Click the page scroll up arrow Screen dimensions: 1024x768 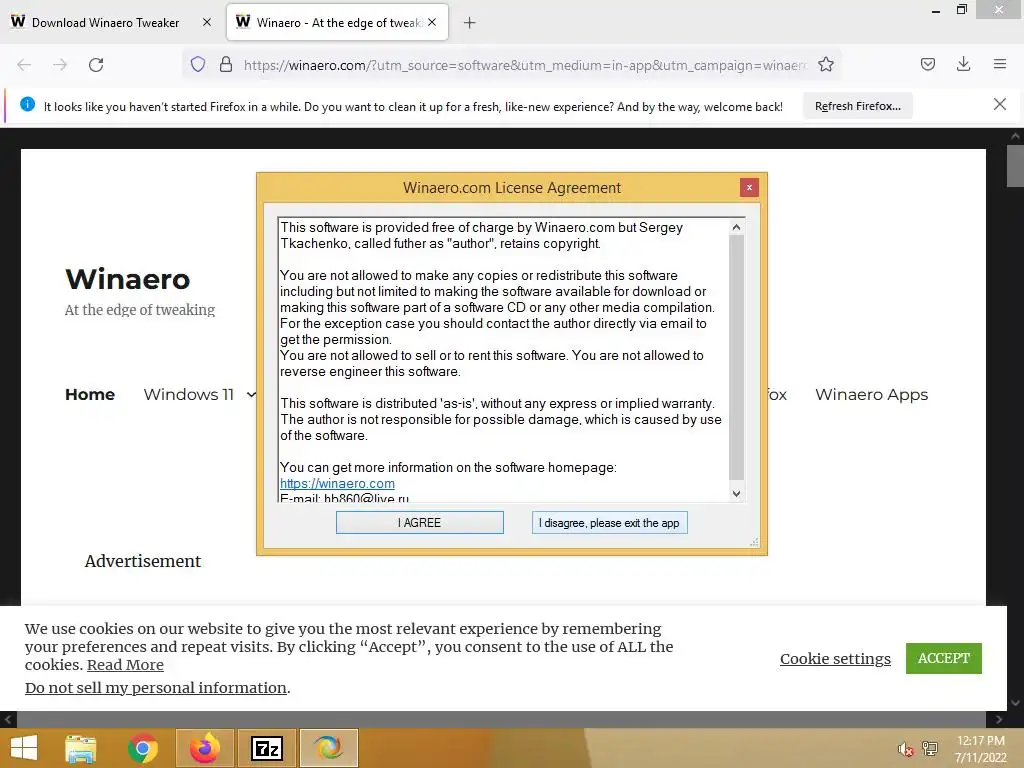1015,136
